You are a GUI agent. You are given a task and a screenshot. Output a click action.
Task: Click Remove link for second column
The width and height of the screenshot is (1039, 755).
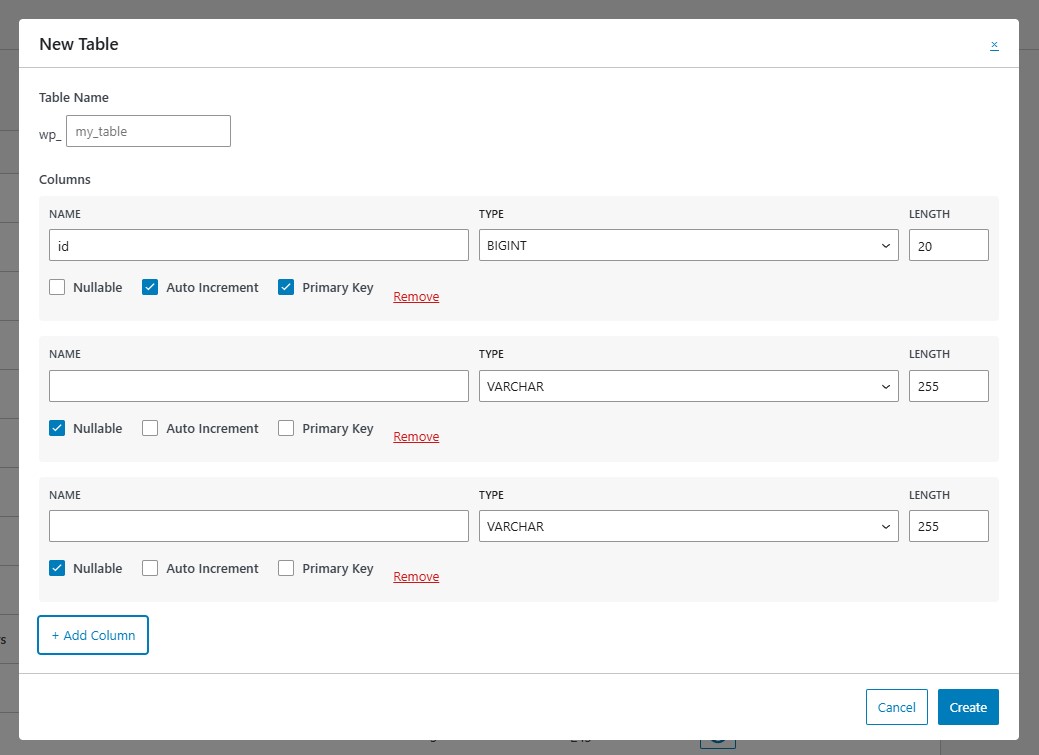[x=416, y=437]
